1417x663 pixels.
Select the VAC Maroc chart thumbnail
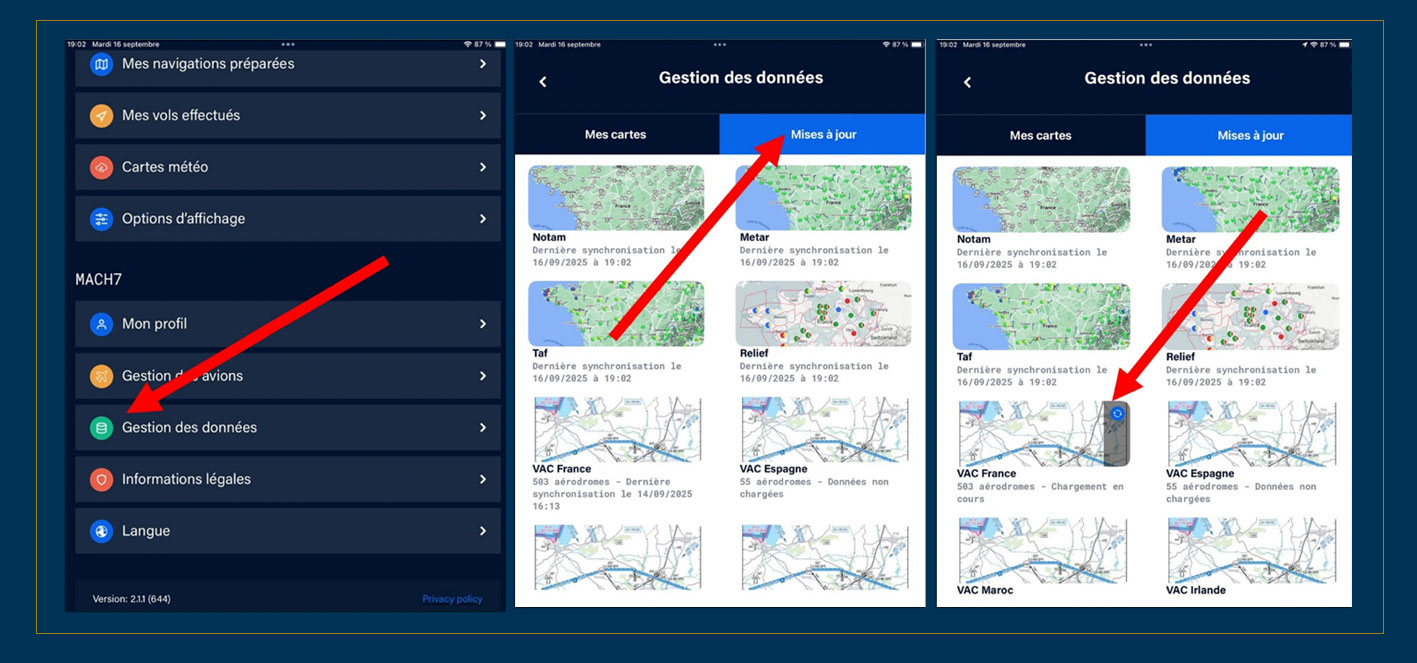(1041, 550)
